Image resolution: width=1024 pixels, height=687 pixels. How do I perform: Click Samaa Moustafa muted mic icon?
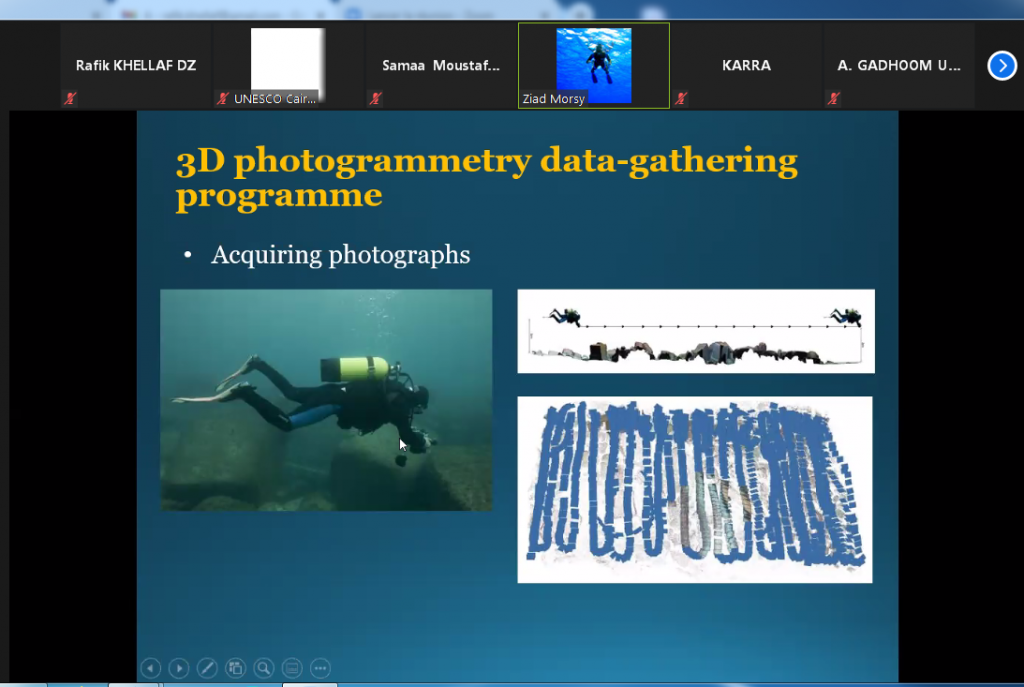[x=376, y=99]
